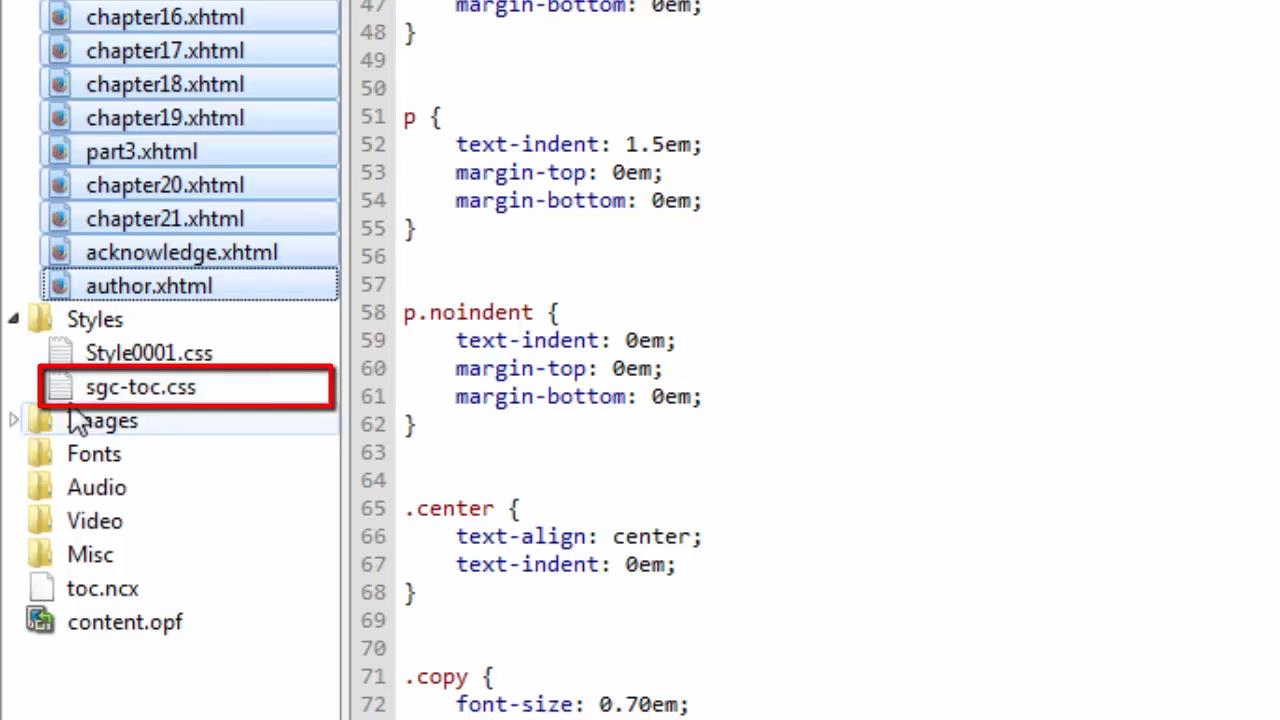Image resolution: width=1280 pixels, height=720 pixels.
Task: Select the Styles folder label
Action: pos(95,319)
